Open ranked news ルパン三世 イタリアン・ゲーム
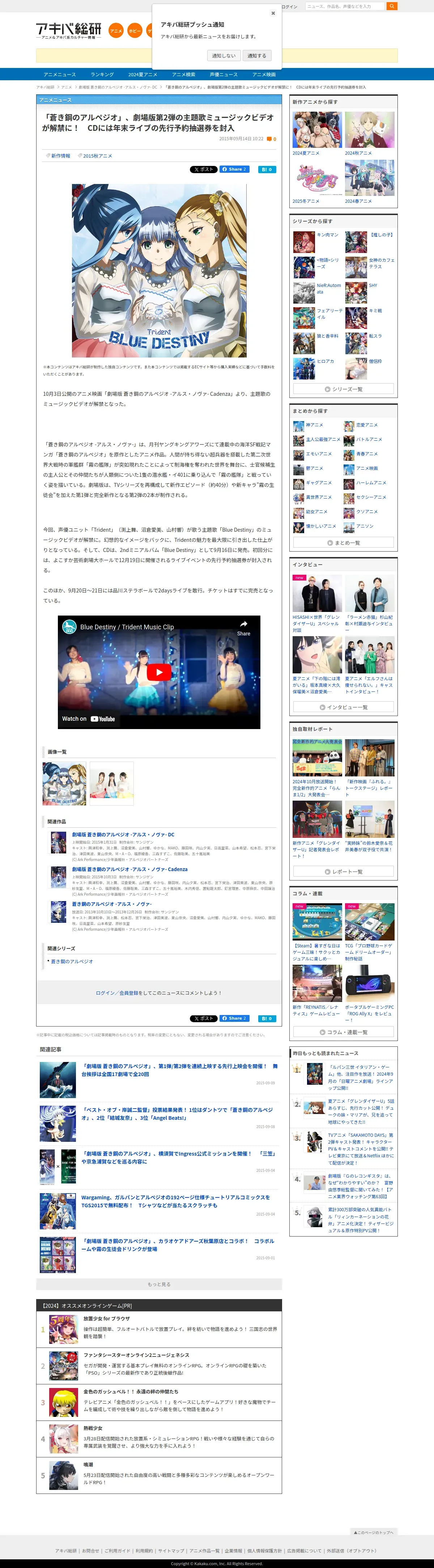The width and height of the screenshot is (434, 1568). click(360, 1078)
